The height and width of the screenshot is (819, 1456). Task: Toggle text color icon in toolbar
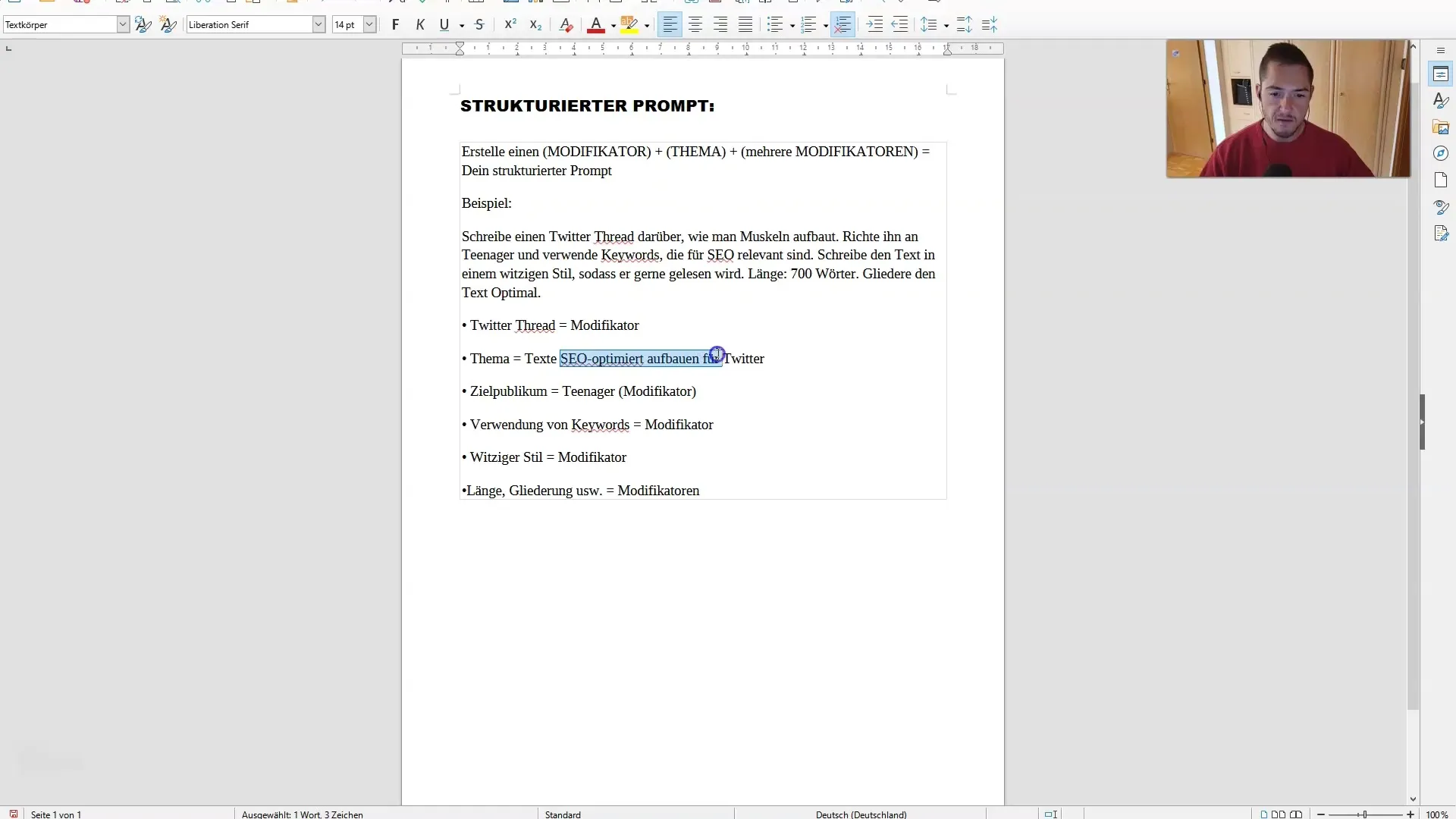[595, 25]
